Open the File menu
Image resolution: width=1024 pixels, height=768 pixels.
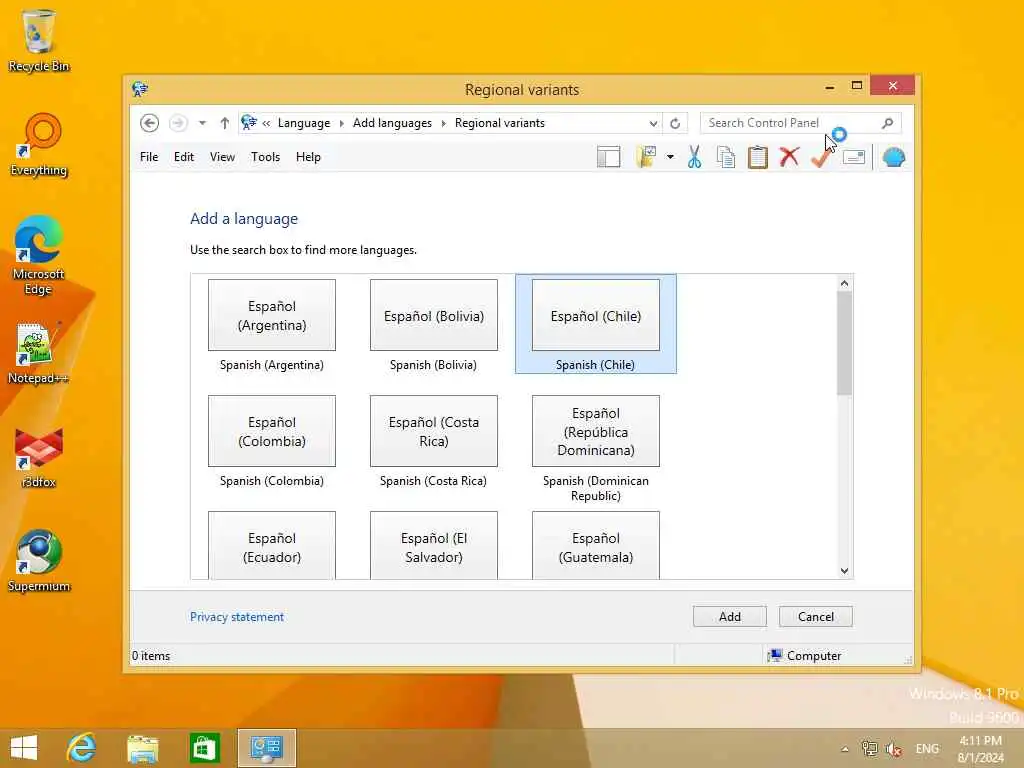(149, 157)
